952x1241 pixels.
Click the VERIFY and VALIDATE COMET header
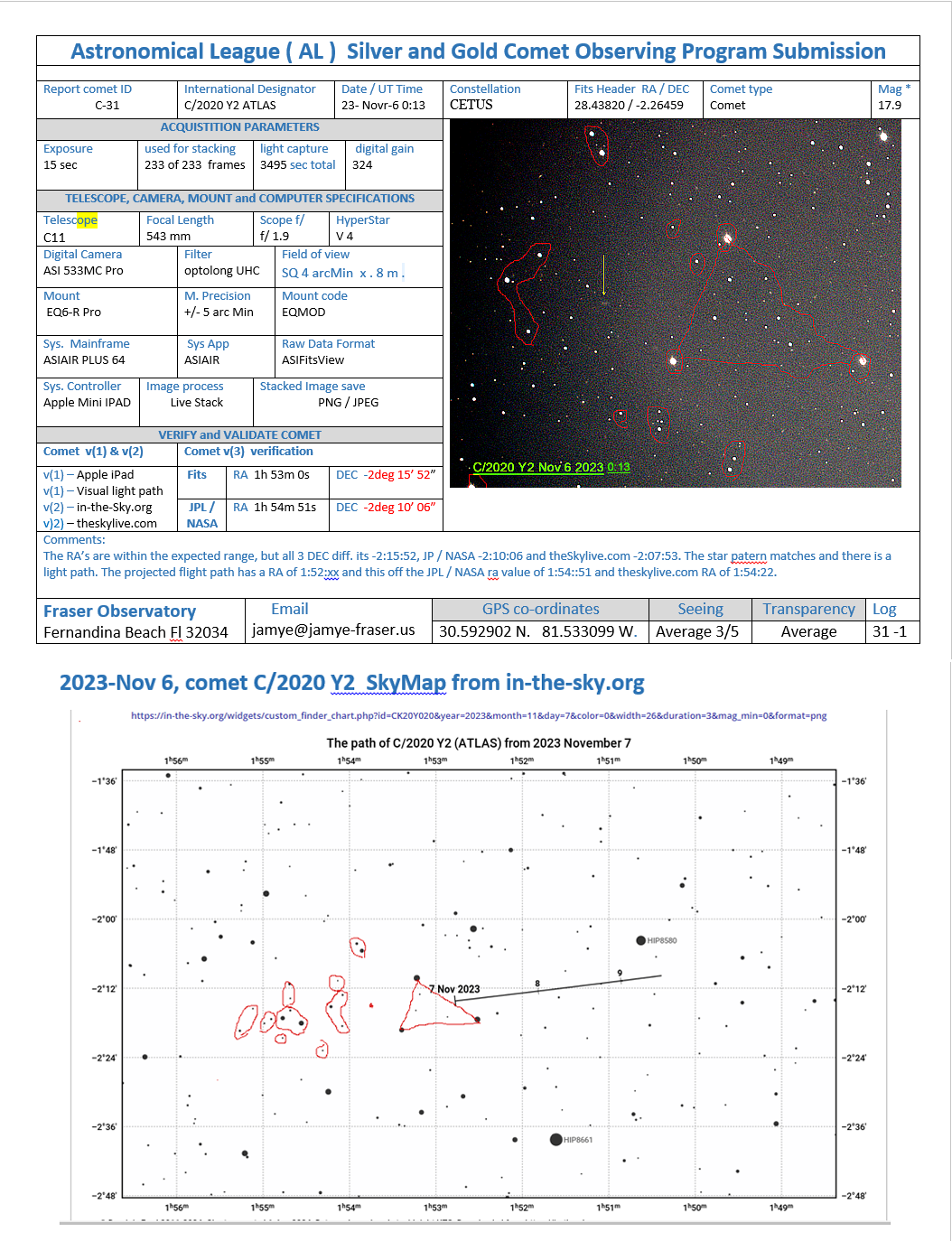tap(239, 434)
